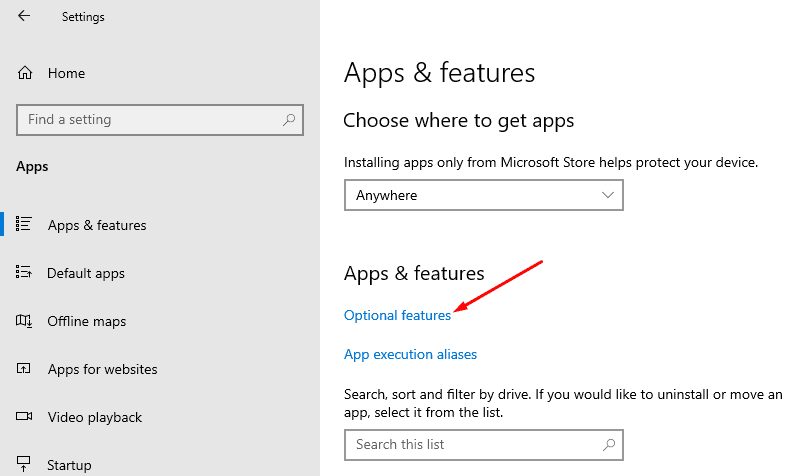Open the App execution aliases link
Viewport: 788px width, 476px height.
pos(410,354)
